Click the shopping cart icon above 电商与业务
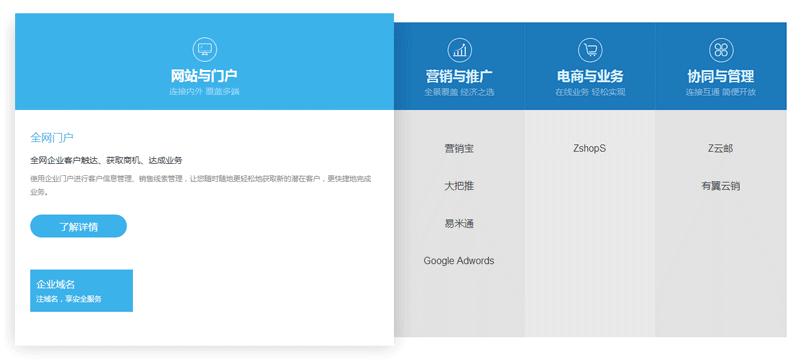This screenshot has width=800, height=362. (x=590, y=50)
